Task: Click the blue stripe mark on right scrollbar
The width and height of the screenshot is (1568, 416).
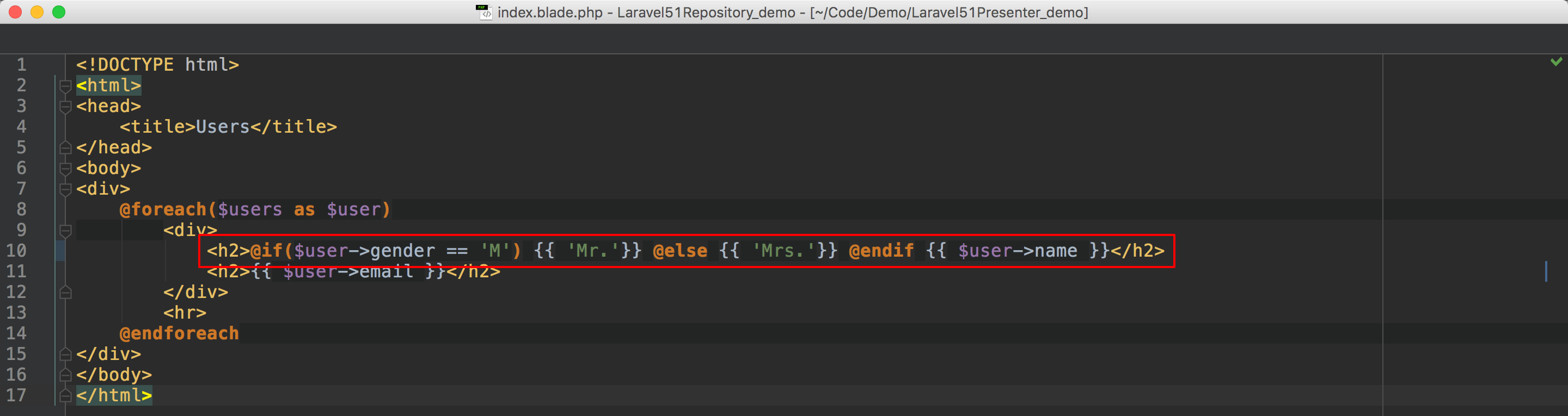Action: point(1546,271)
